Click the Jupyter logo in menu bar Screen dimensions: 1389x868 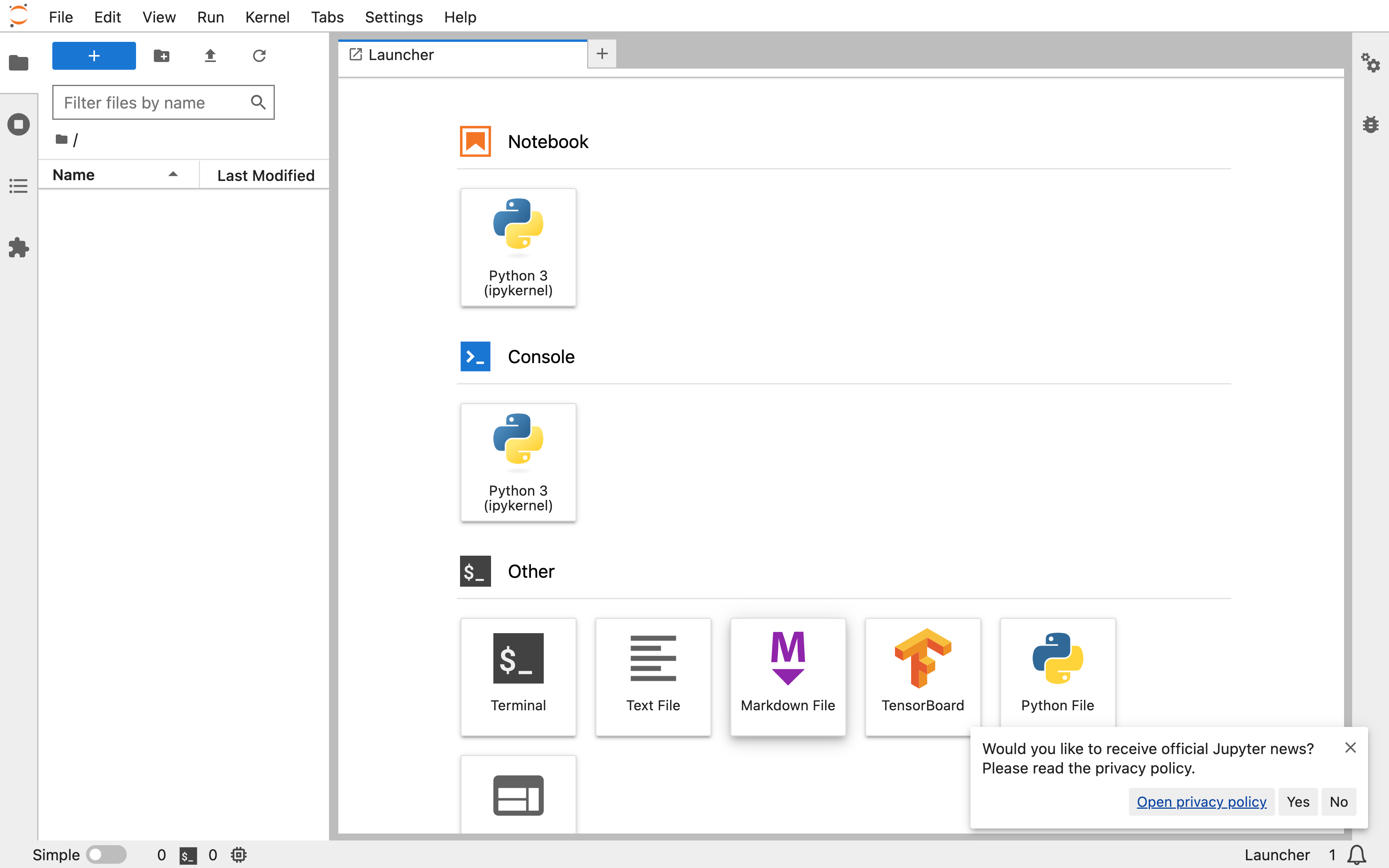point(18,15)
